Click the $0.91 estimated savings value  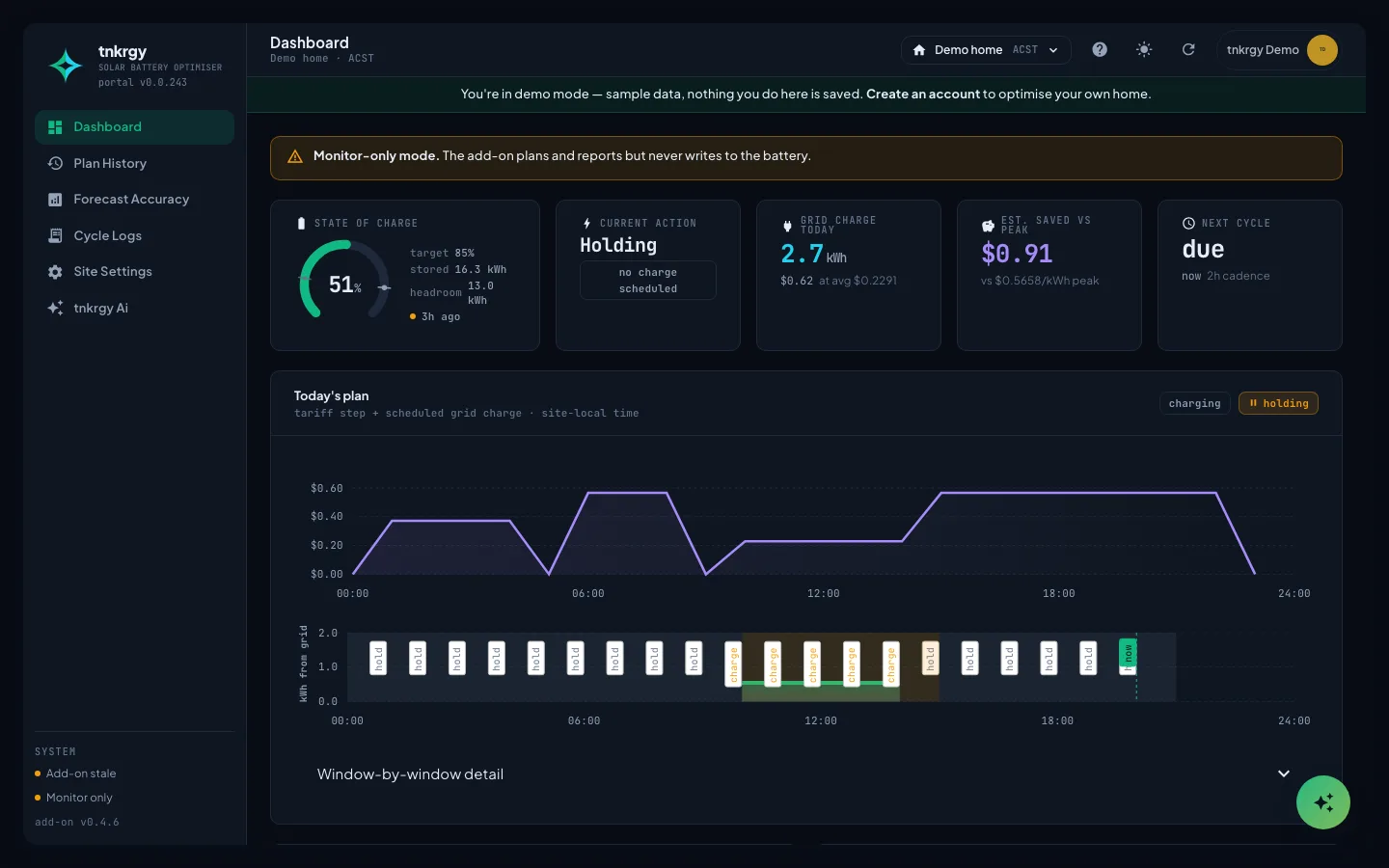point(1017,255)
